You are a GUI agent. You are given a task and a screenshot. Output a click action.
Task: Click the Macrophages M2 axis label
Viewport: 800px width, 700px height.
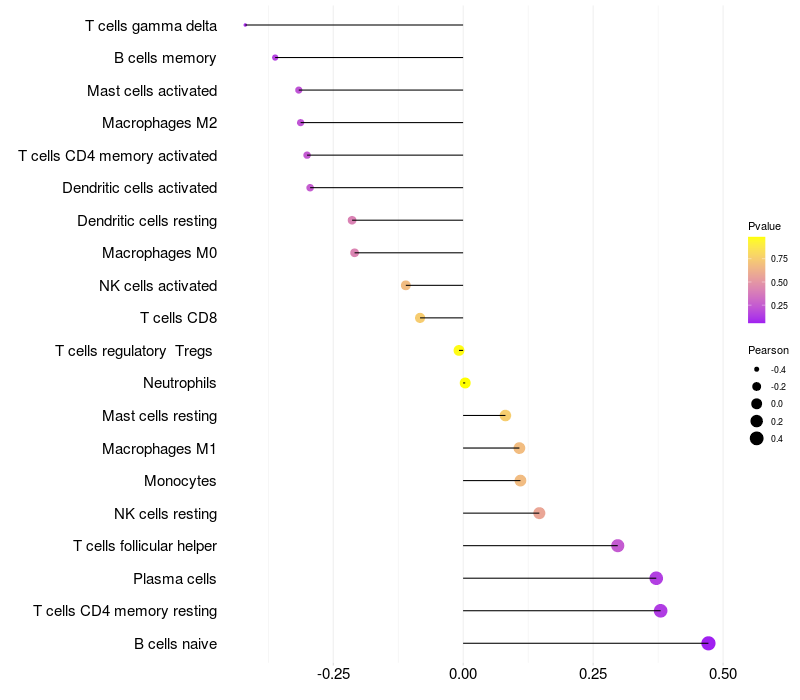[159, 123]
